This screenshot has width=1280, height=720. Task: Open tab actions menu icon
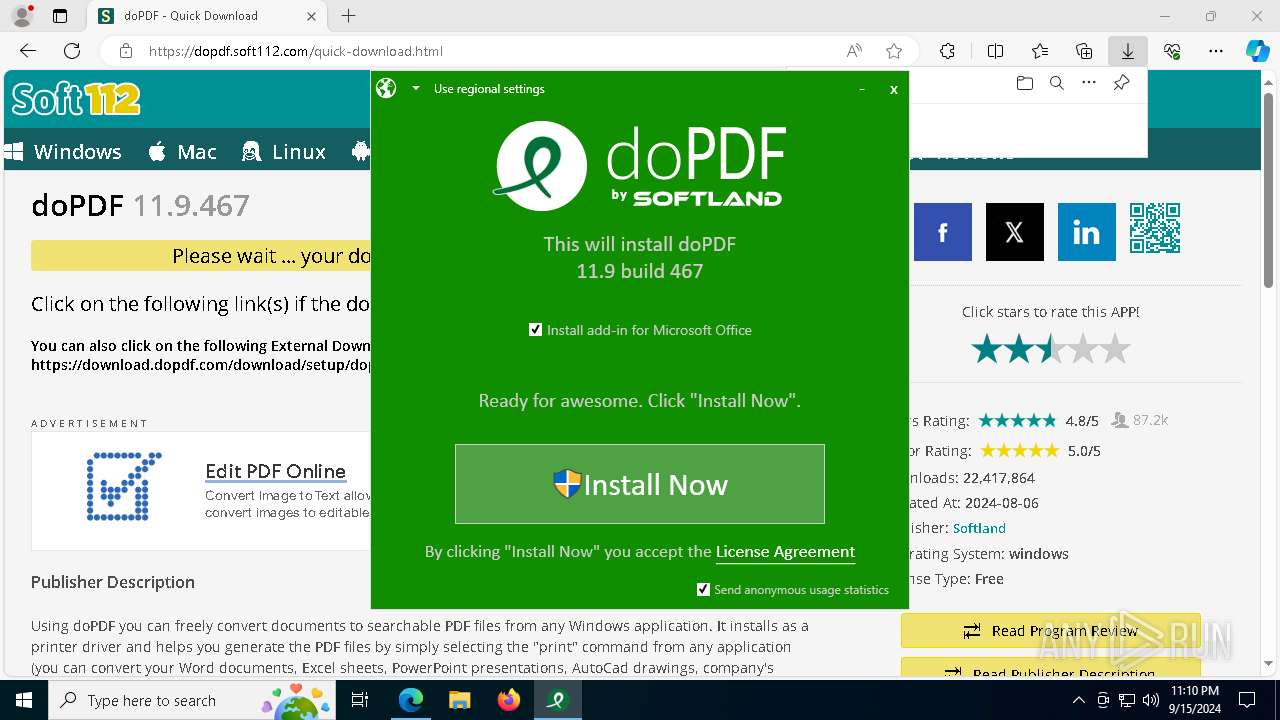pos(60,16)
